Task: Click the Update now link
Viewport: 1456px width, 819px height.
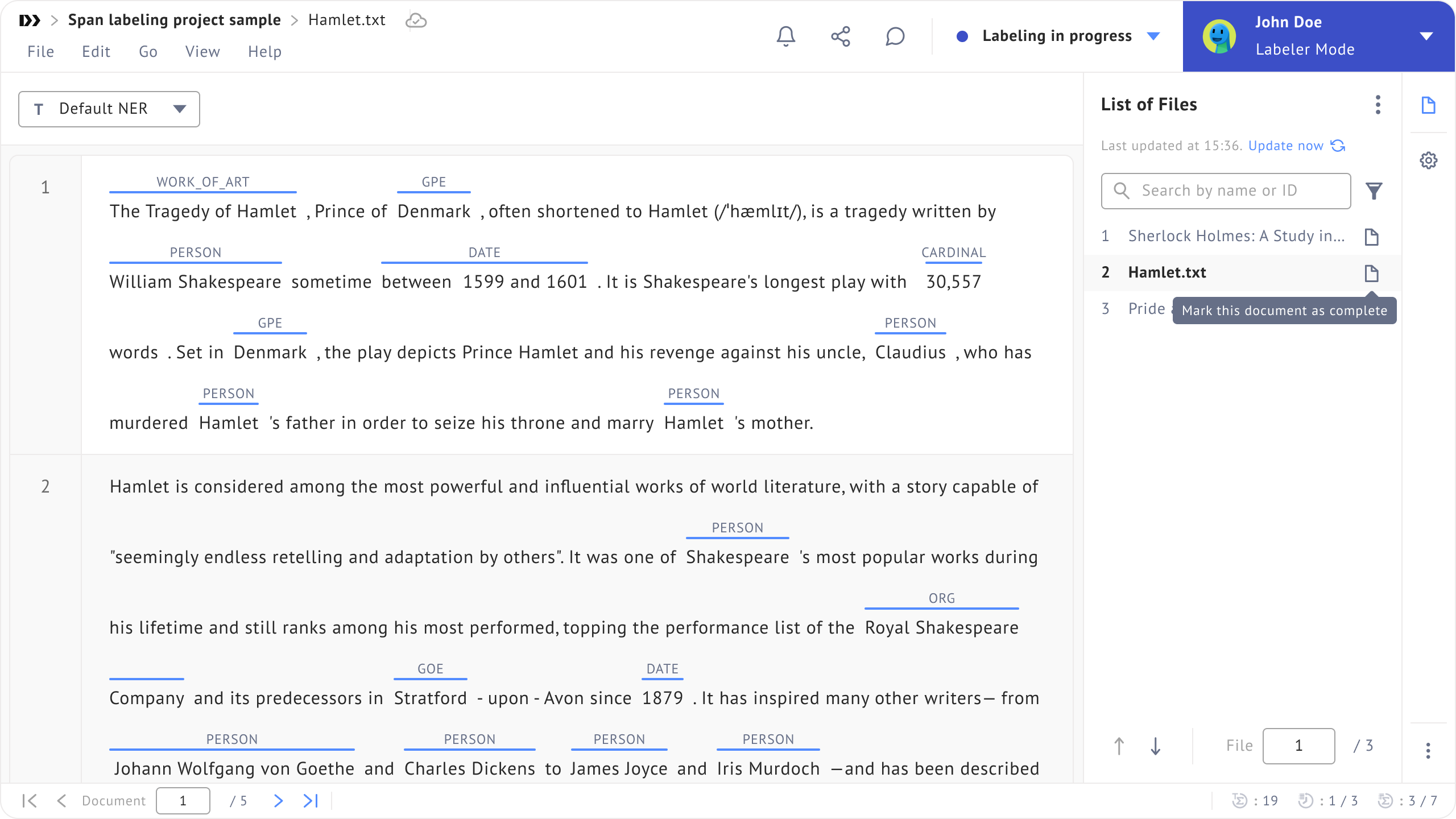Action: pyautogui.click(x=1286, y=146)
